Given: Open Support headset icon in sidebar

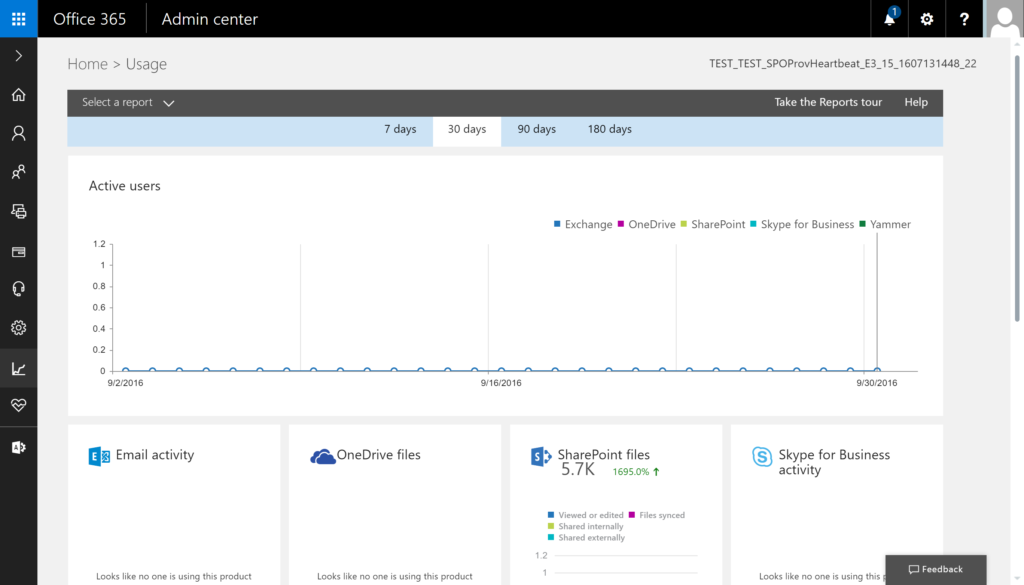Looking at the screenshot, I should (18, 289).
